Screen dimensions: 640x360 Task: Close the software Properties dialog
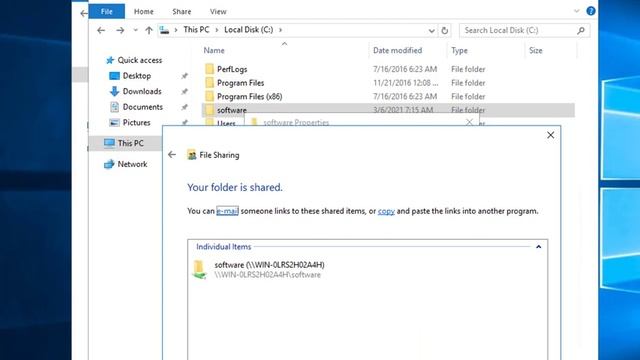click(x=469, y=122)
